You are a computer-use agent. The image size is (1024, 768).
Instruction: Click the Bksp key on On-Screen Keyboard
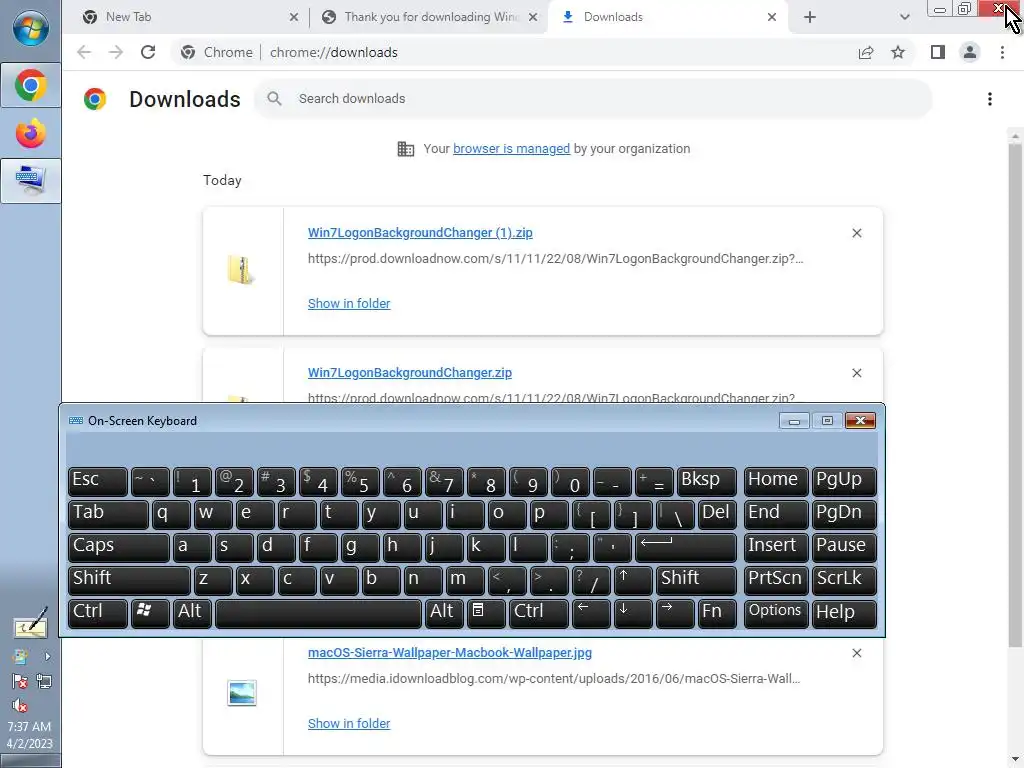(707, 481)
